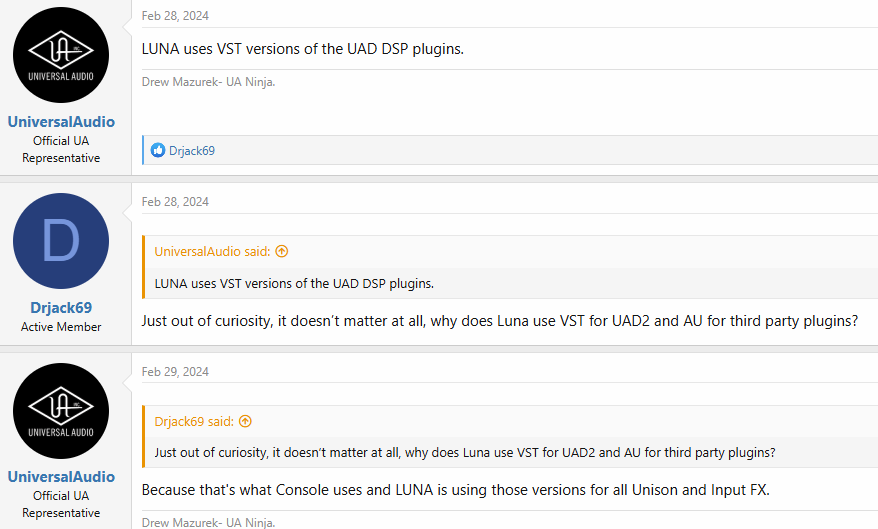Click UniversalAudio avatar in last post

coord(61,411)
